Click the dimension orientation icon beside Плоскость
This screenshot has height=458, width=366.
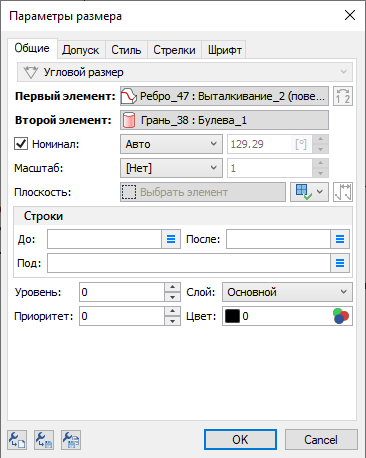click(x=343, y=192)
